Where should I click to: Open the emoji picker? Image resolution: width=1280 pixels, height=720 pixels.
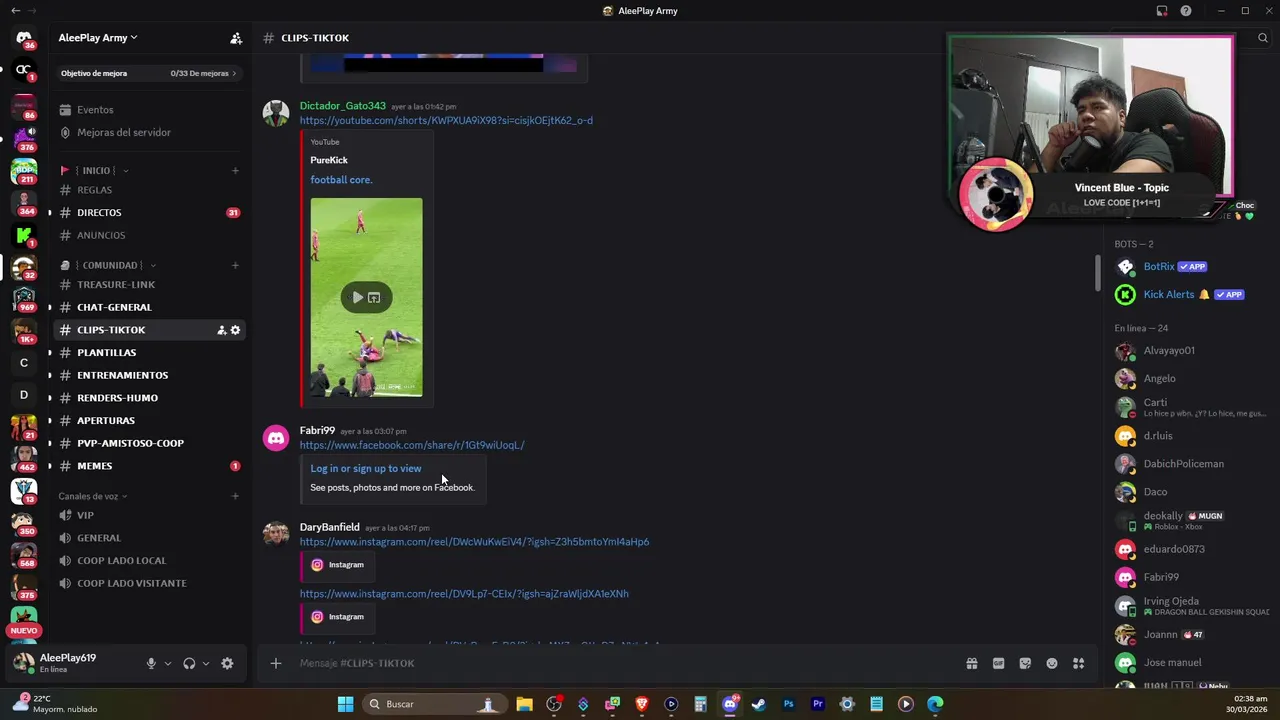[x=1052, y=663]
